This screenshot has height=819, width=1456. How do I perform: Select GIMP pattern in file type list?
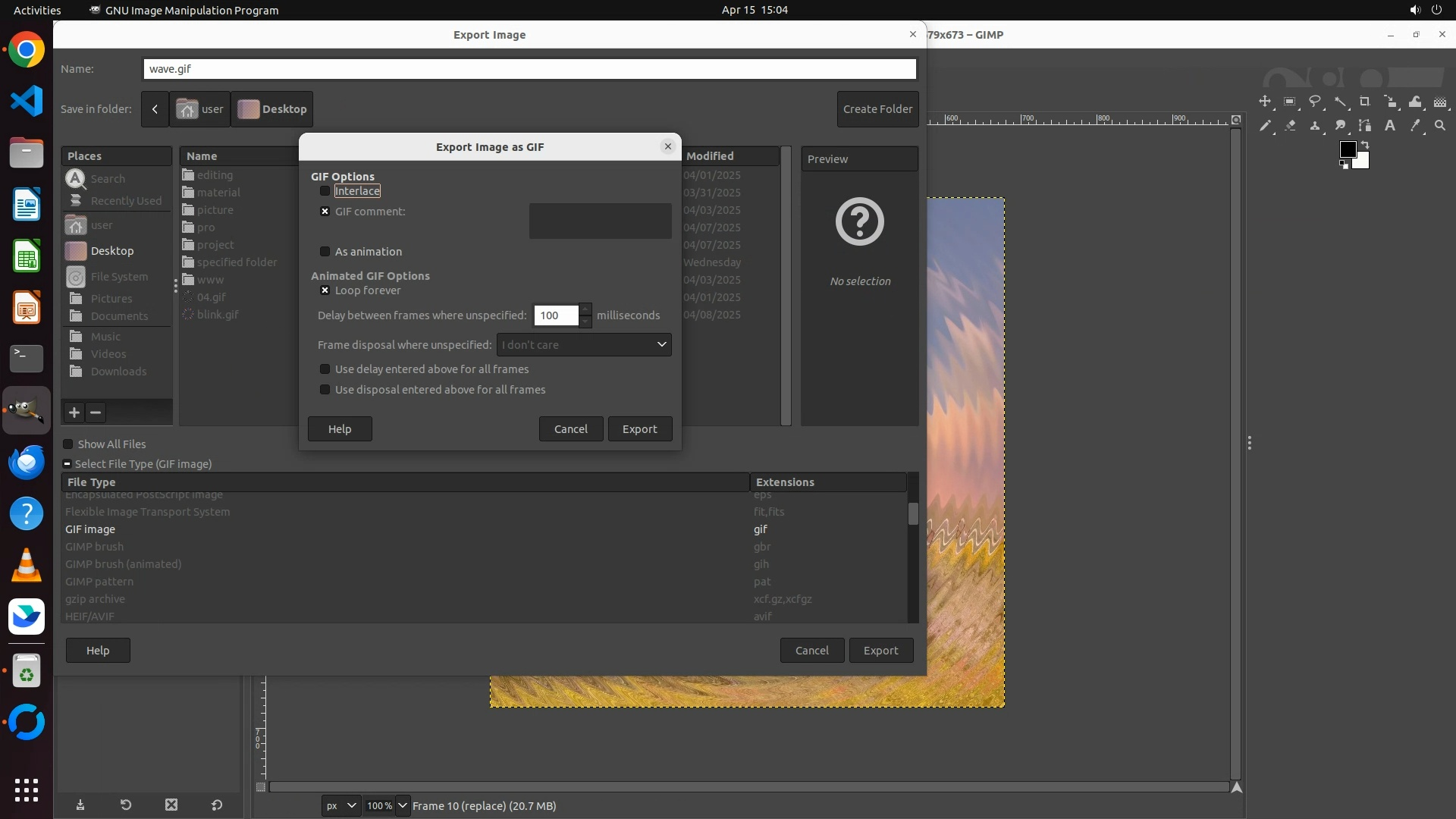pos(99,582)
